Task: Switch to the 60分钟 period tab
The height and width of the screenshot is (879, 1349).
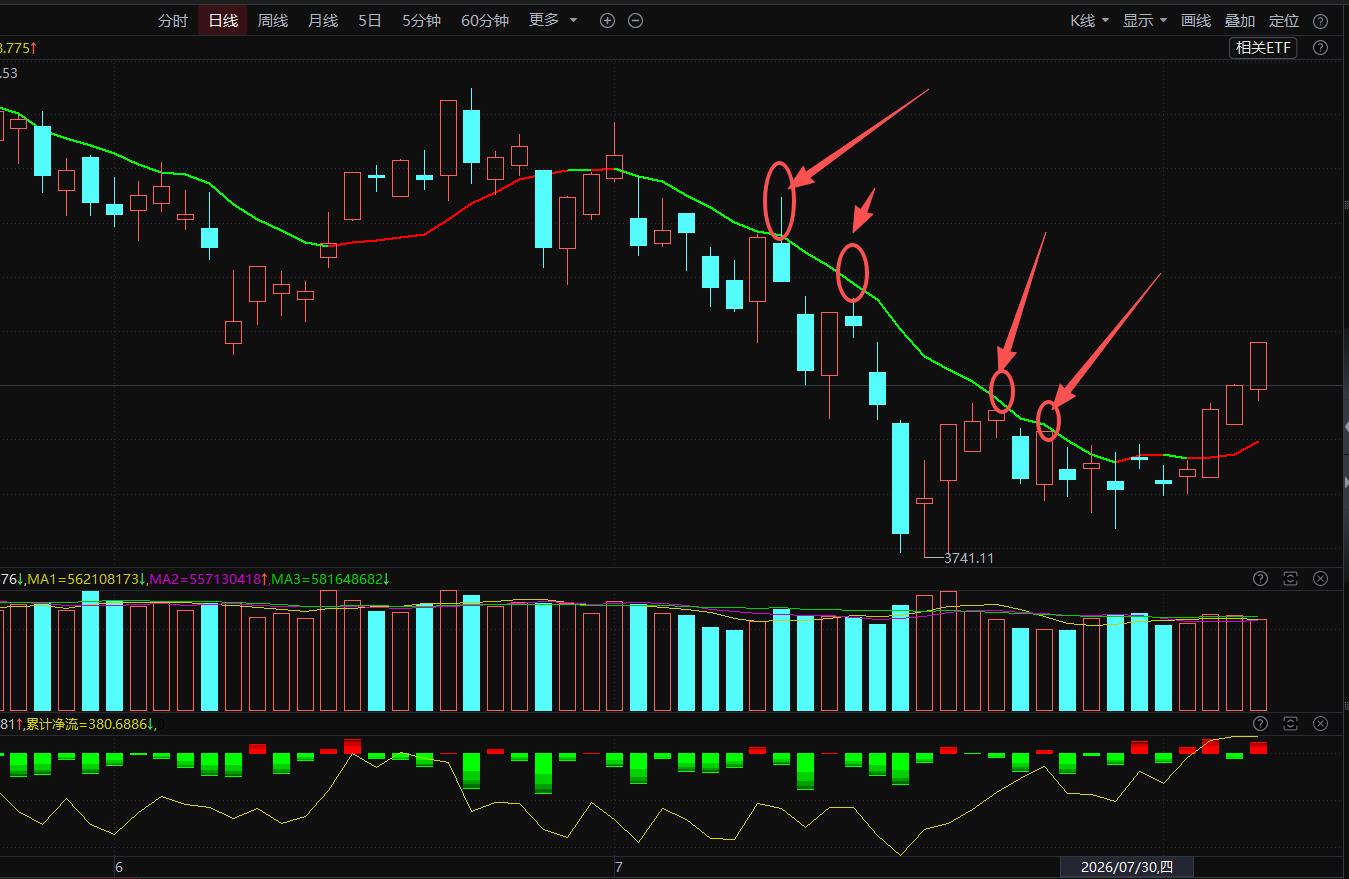Action: [485, 21]
